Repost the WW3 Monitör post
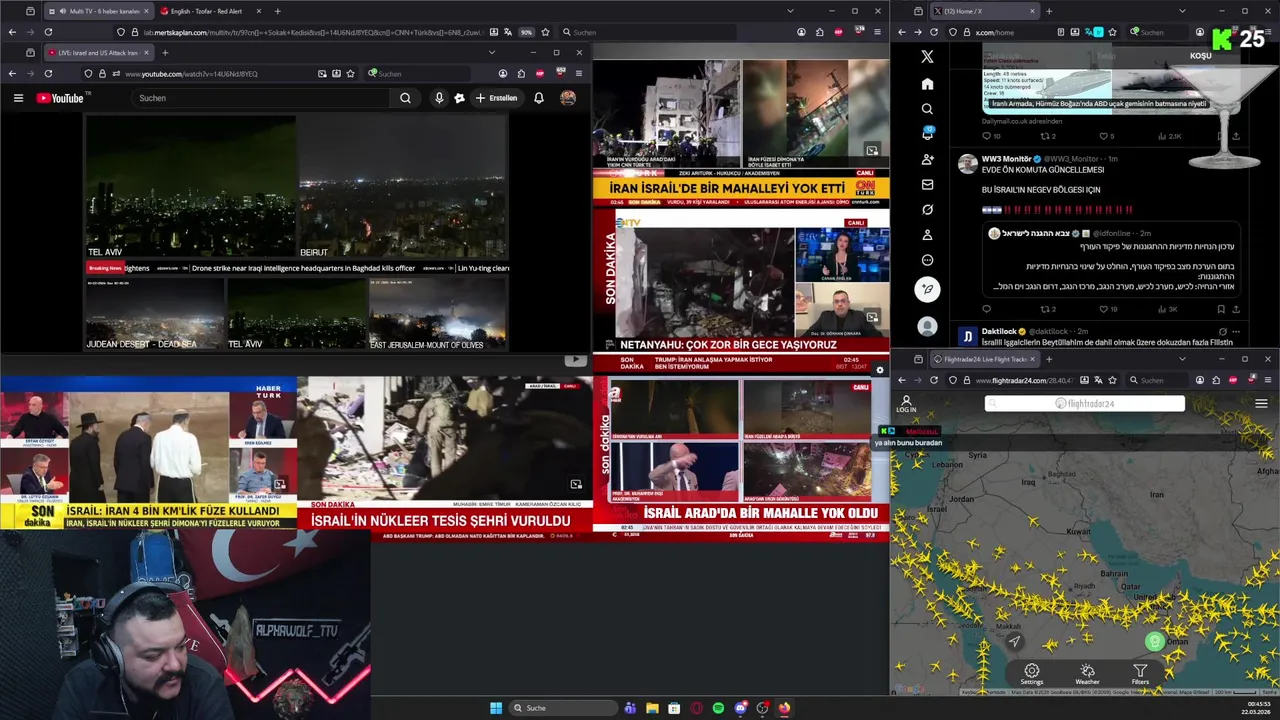This screenshot has width=1280, height=720. tap(1047, 309)
